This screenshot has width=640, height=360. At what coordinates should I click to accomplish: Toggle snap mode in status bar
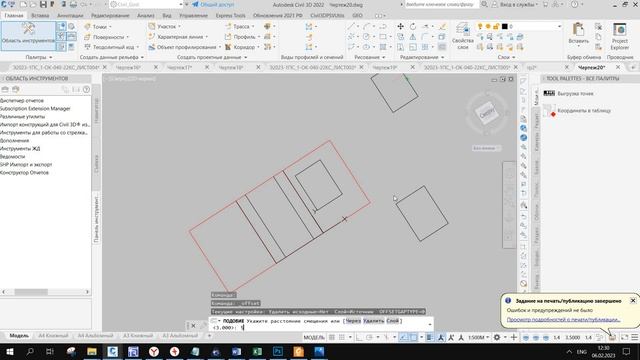point(342,338)
